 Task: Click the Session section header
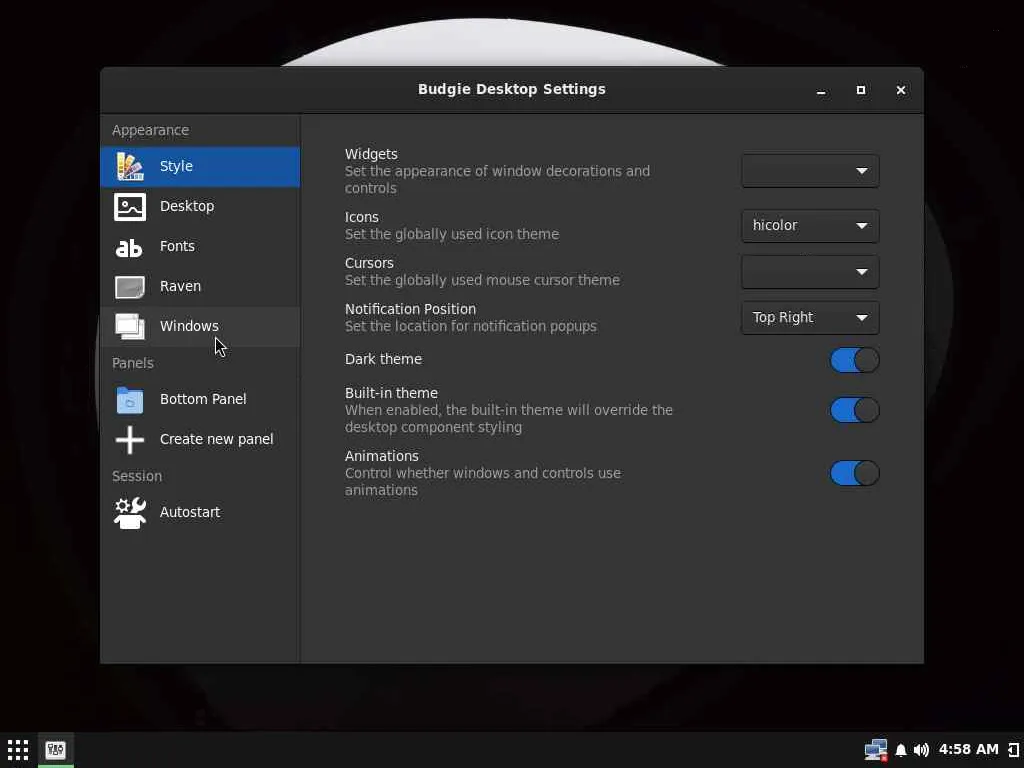tap(136, 476)
